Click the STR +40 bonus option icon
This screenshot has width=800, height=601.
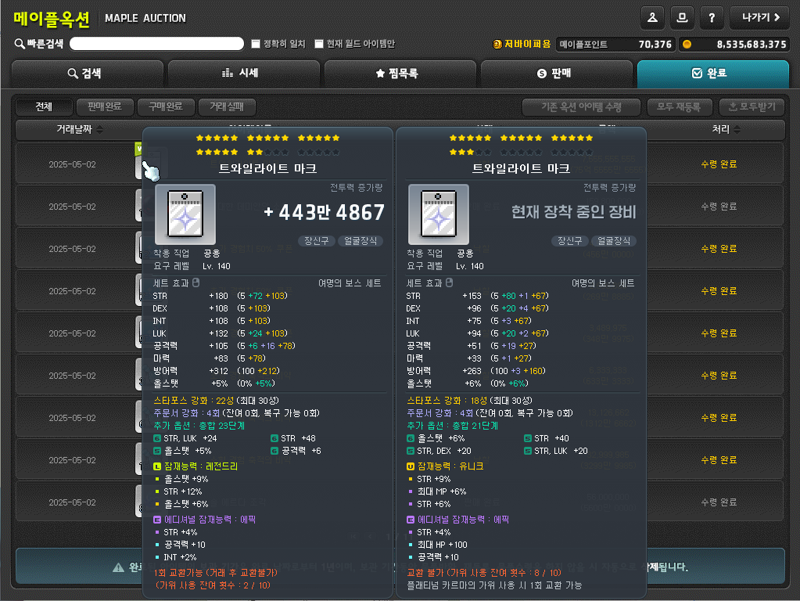click(x=528, y=438)
